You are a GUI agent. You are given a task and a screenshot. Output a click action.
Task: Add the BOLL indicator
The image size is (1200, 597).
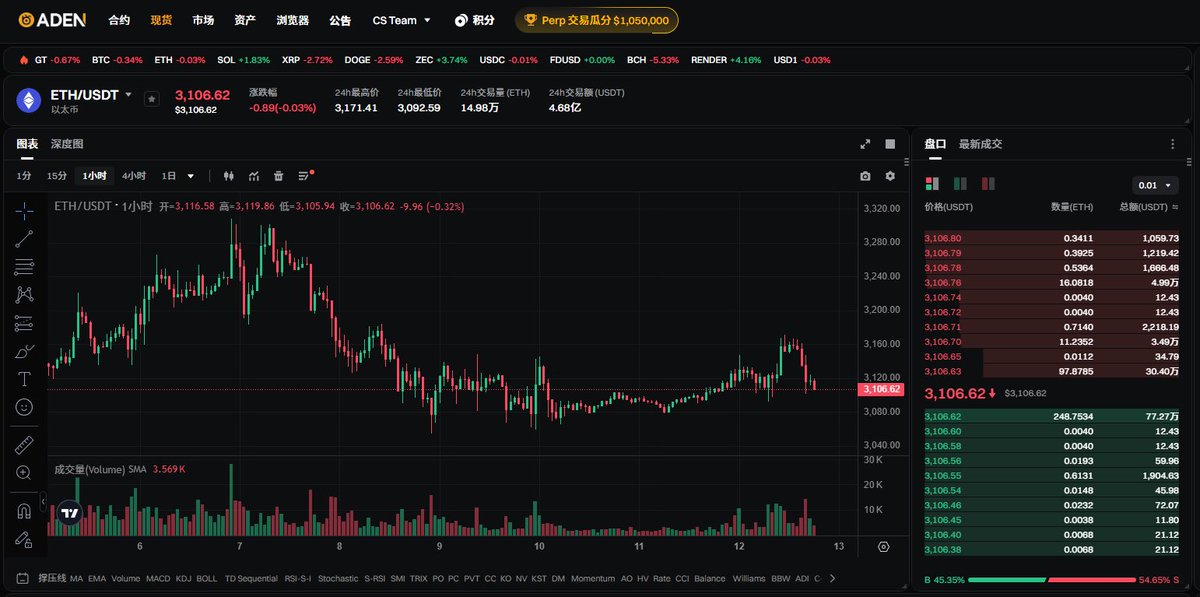coord(207,578)
